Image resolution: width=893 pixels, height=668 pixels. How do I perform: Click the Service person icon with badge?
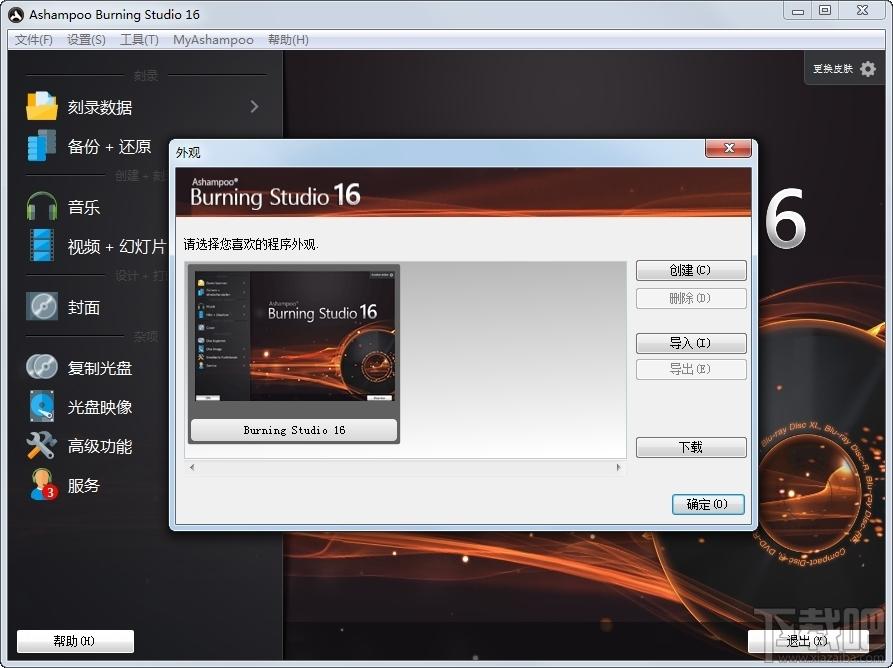pos(43,485)
